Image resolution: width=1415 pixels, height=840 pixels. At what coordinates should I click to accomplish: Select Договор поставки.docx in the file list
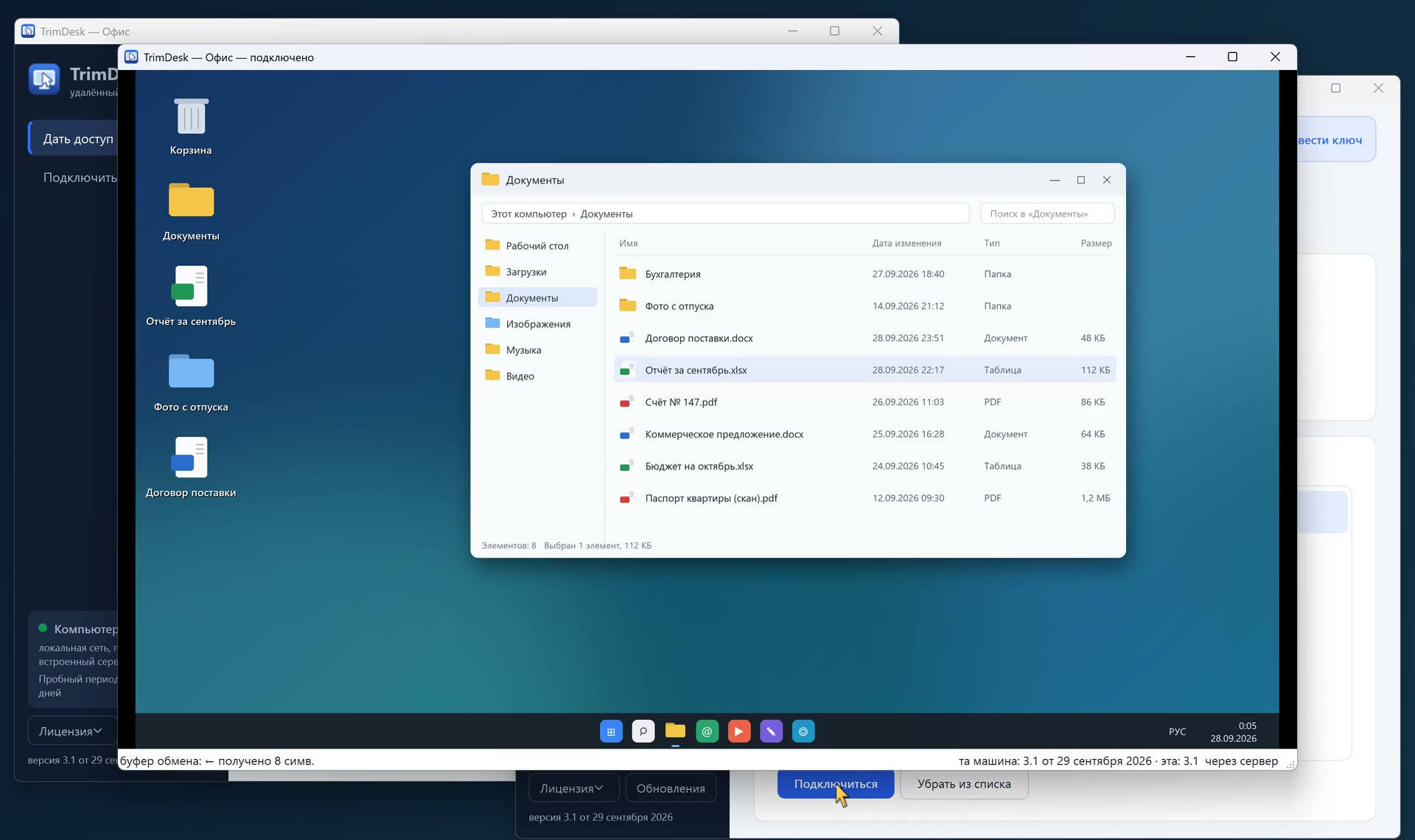[864, 338]
